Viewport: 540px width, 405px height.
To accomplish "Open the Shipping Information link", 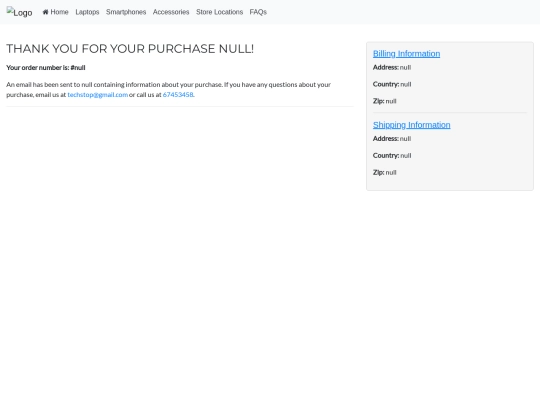I will click(412, 125).
